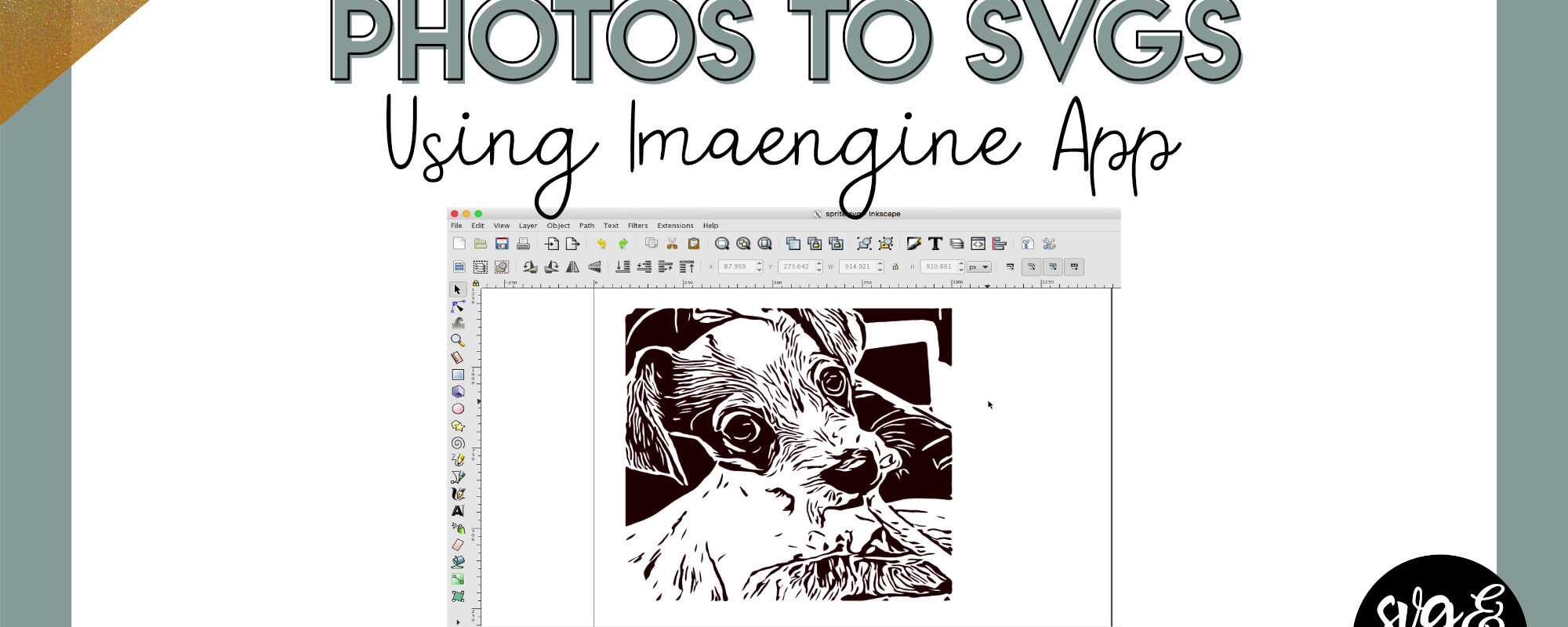This screenshot has width=1568, height=627.
Task: Select the Gradient tool
Action: 458,579
